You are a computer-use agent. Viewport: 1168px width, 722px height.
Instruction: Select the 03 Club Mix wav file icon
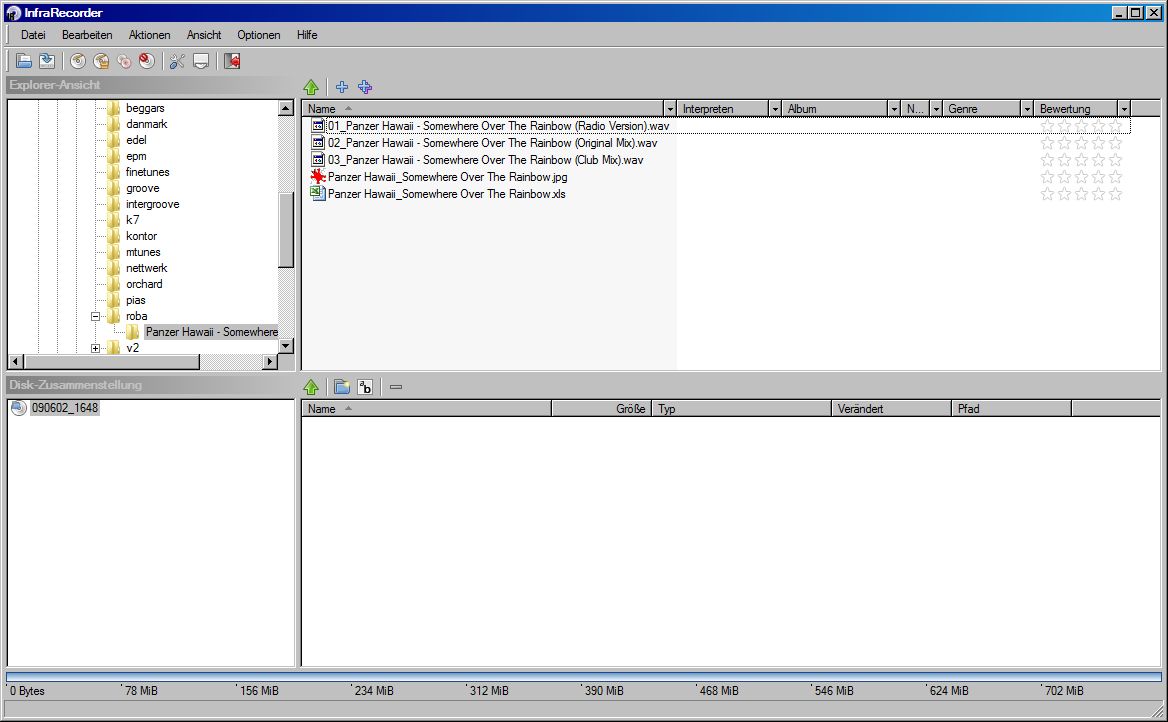318,159
